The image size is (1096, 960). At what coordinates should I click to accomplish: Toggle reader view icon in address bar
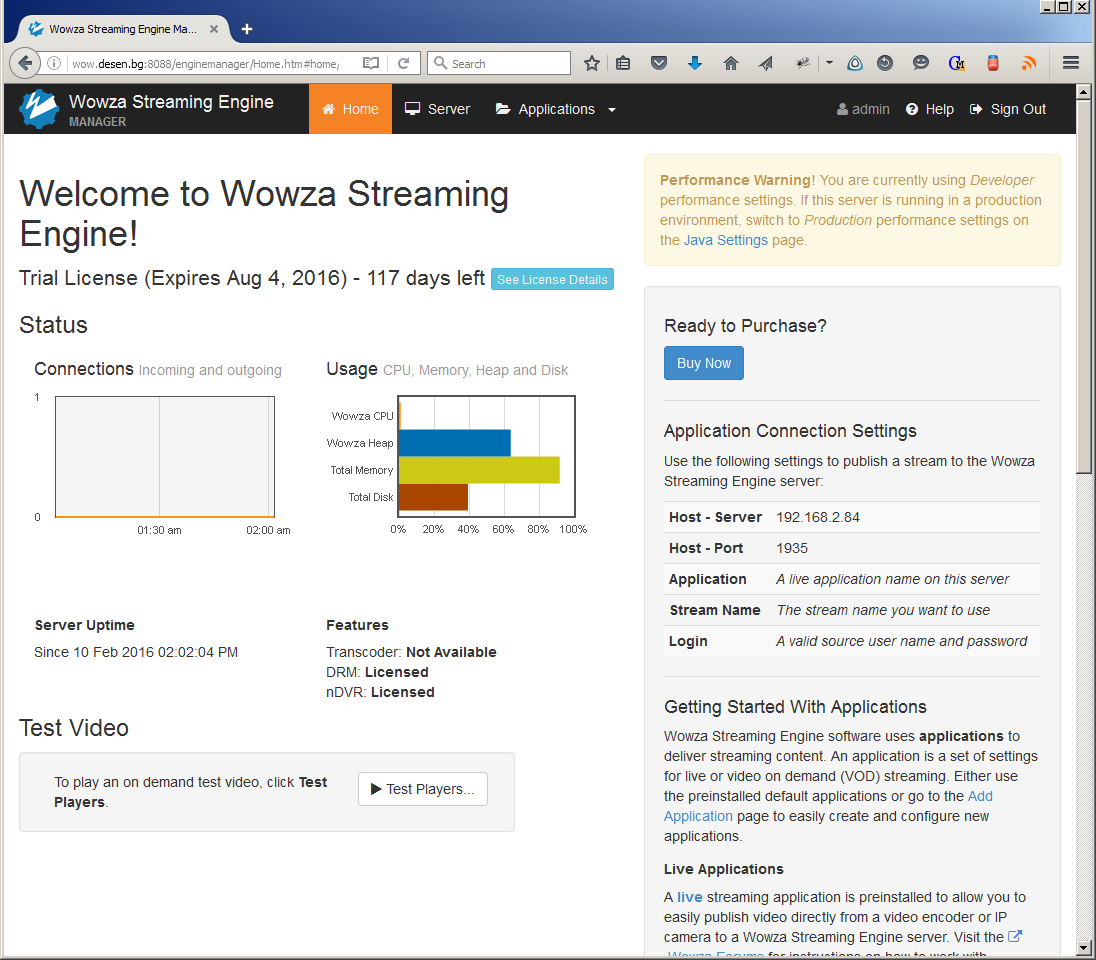point(370,63)
